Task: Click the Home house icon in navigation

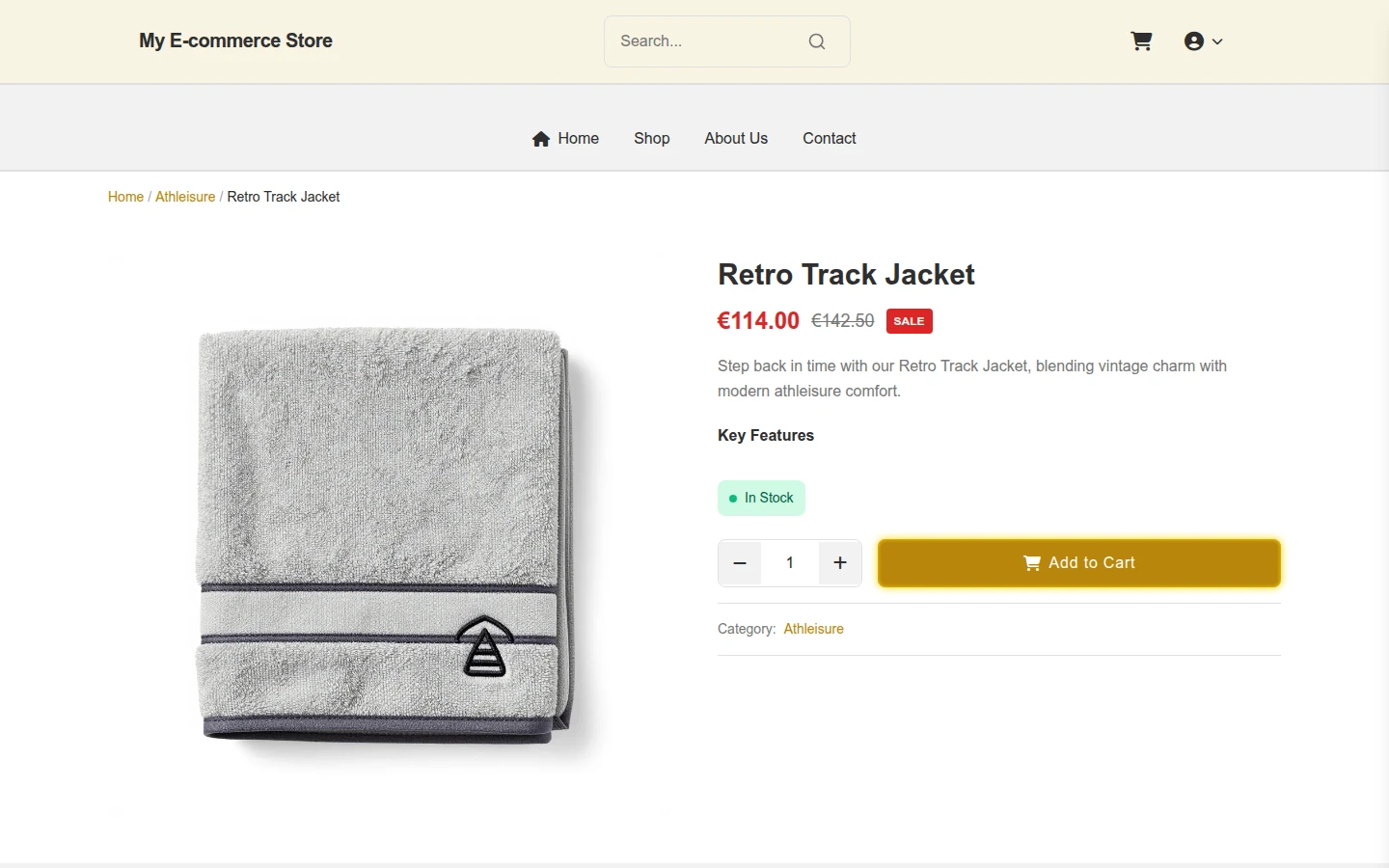Action: (541, 139)
